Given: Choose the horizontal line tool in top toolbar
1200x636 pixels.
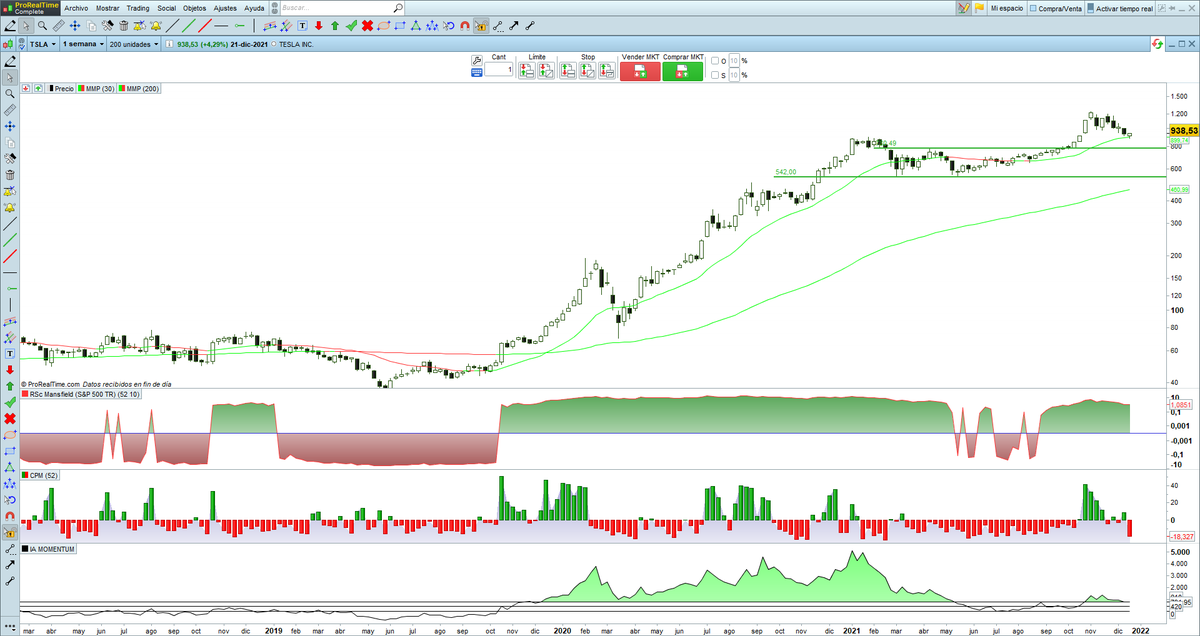Looking at the screenshot, I should pos(221,25).
